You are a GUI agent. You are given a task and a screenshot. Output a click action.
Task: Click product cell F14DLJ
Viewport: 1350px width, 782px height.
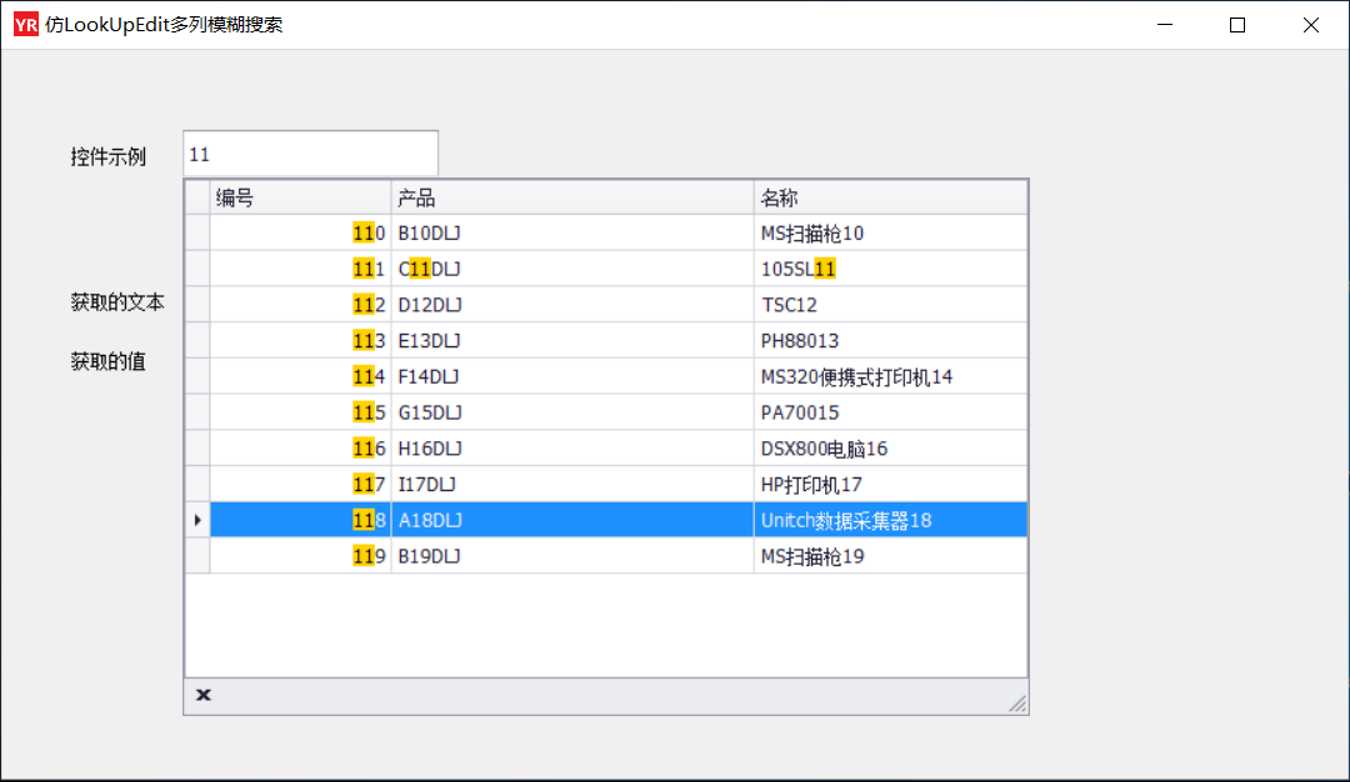click(572, 377)
